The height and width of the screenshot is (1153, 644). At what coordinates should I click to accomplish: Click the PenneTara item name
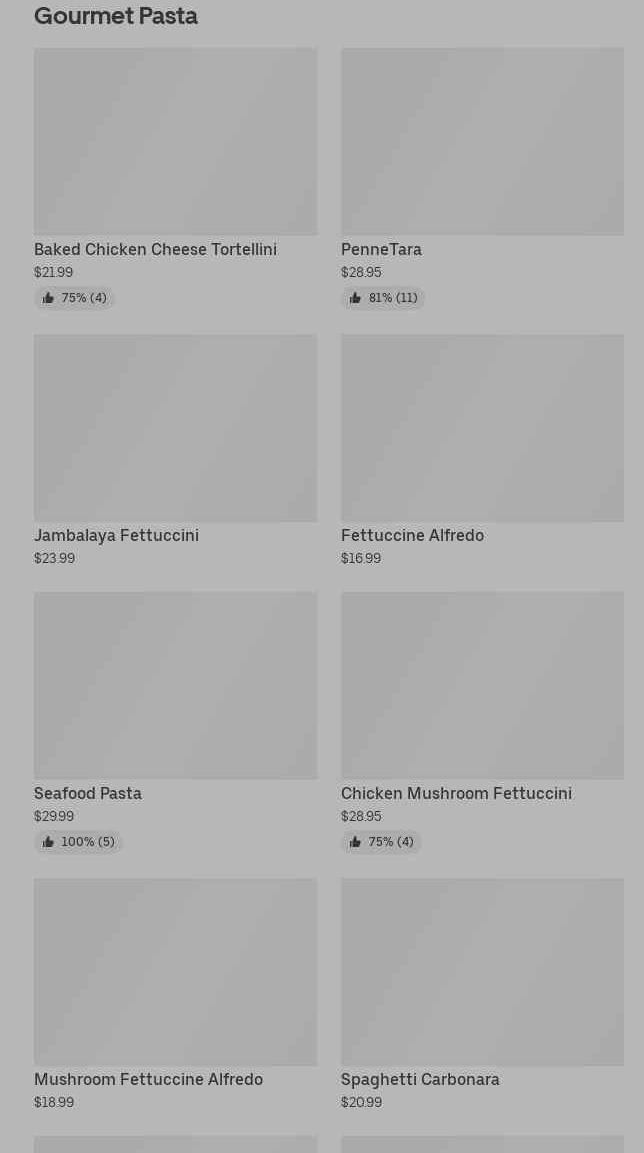[x=381, y=250]
